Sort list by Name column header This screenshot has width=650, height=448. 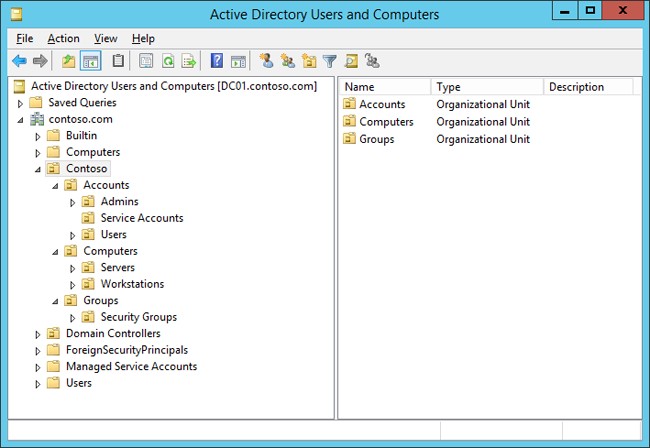[x=384, y=87]
